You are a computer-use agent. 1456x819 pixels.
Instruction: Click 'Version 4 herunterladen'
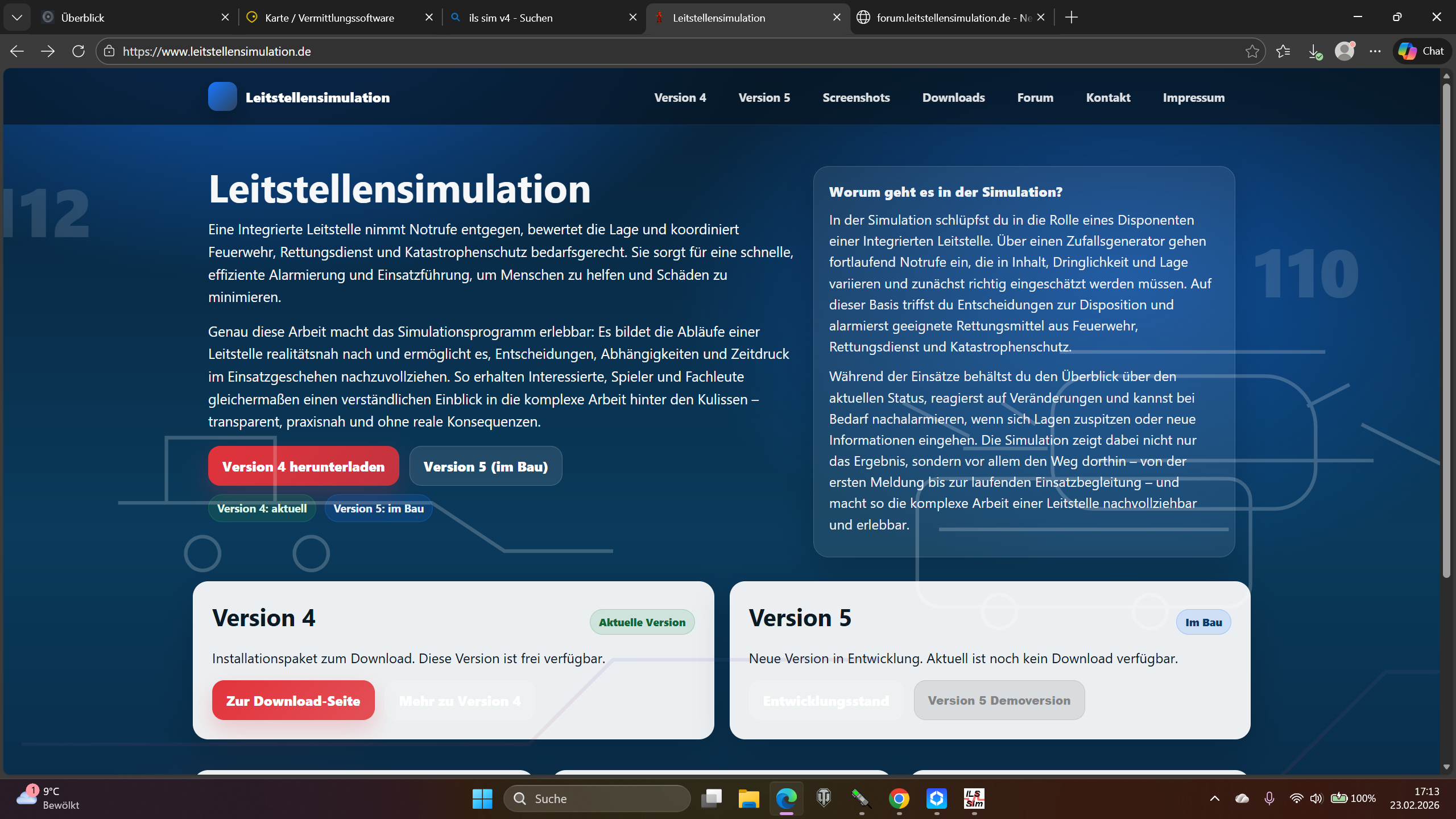[x=303, y=466]
